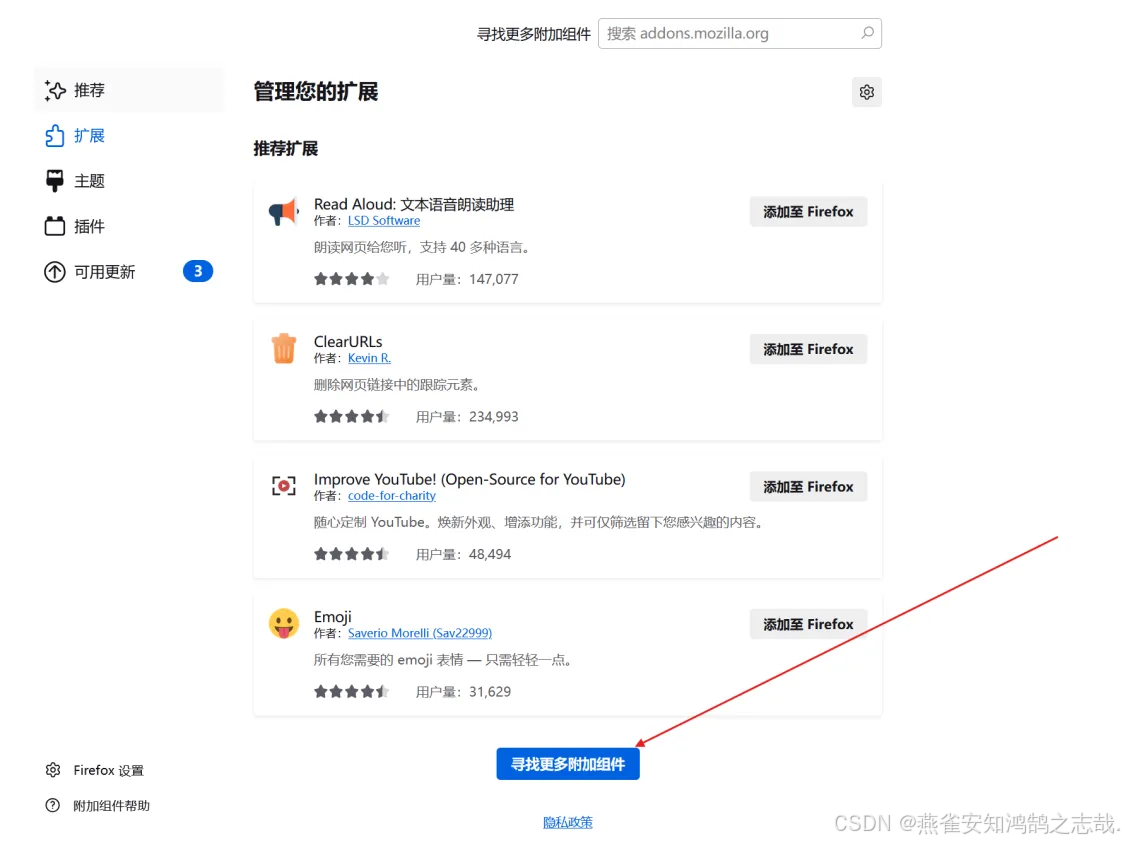This screenshot has width=1125, height=843.
Task: Click the blue badge showing 3 updates
Action: [198, 271]
